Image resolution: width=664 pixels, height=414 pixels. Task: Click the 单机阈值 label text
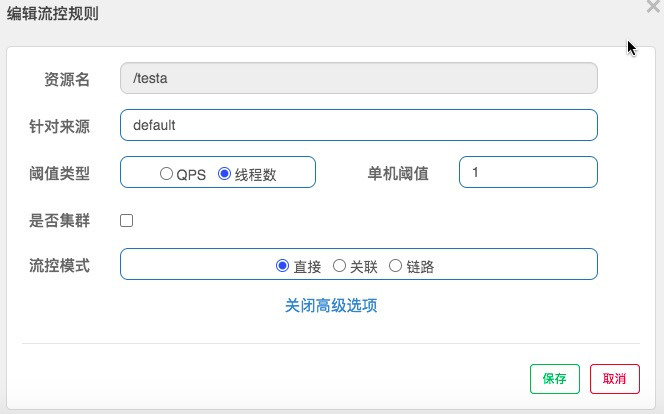point(398,173)
